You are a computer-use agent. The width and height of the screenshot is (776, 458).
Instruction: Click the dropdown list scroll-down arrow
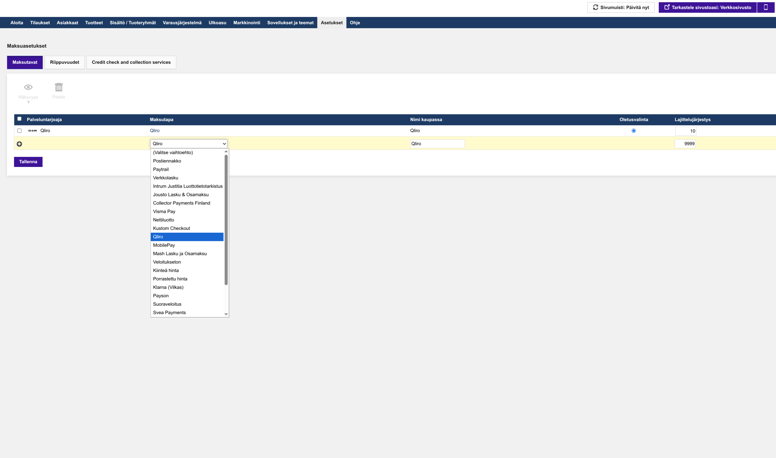click(x=226, y=314)
